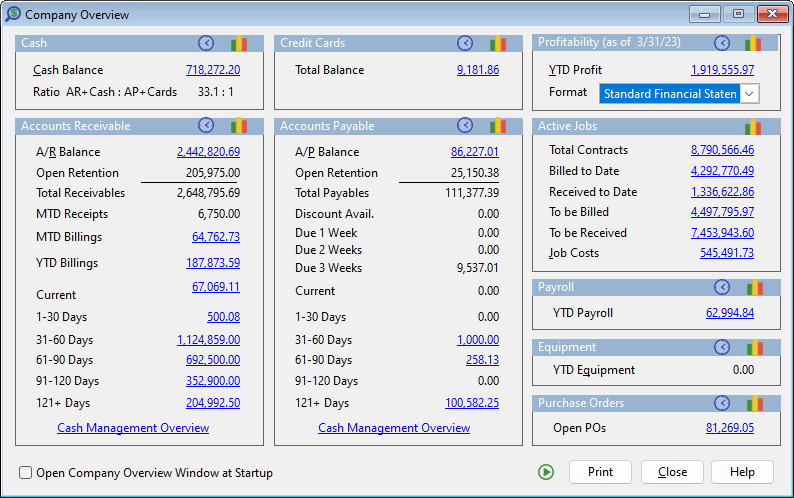Open Billed to Date 4,292,770.49 link
This screenshot has width=794, height=498.
[x=723, y=171]
